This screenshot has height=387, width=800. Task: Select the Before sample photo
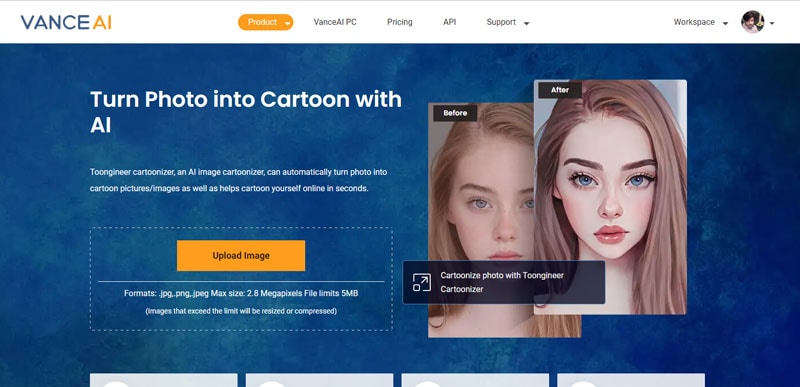pyautogui.click(x=481, y=220)
